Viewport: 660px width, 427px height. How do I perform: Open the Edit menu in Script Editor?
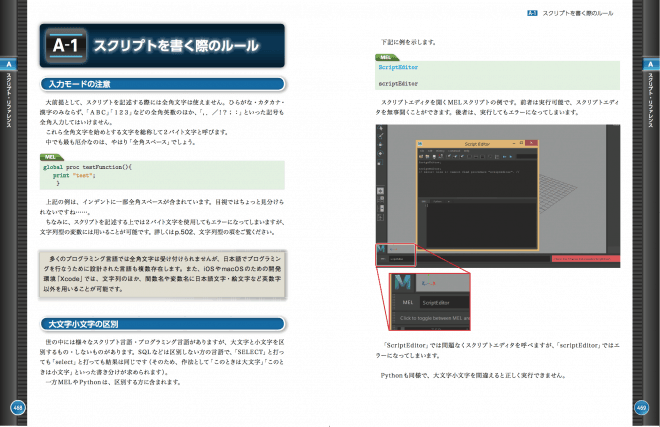point(430,150)
